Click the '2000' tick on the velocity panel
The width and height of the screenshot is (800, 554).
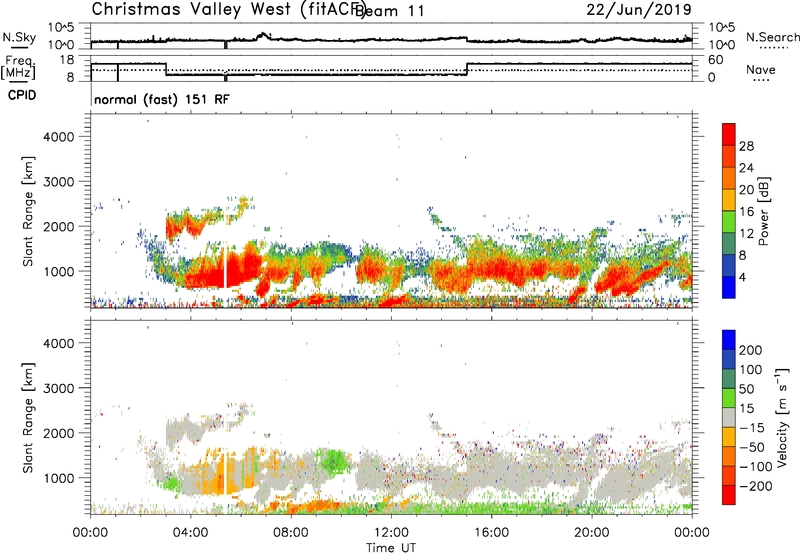click(58, 433)
